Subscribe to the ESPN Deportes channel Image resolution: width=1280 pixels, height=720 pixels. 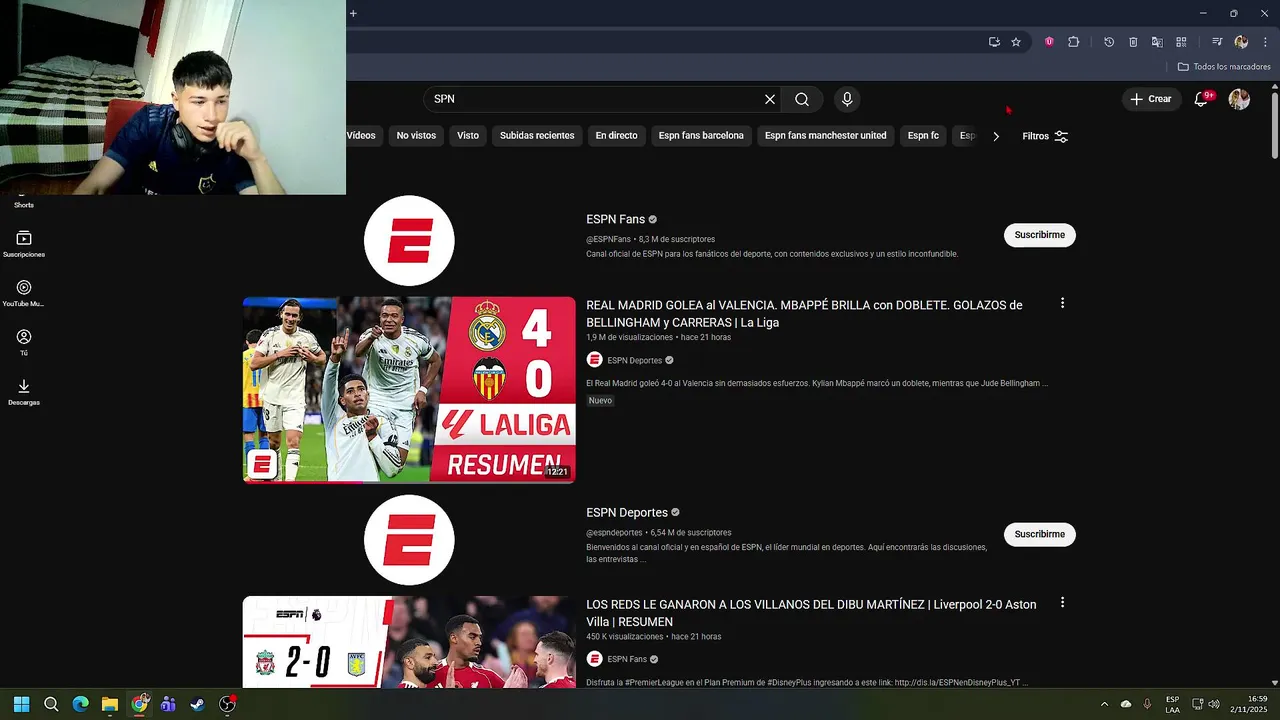point(1039,534)
